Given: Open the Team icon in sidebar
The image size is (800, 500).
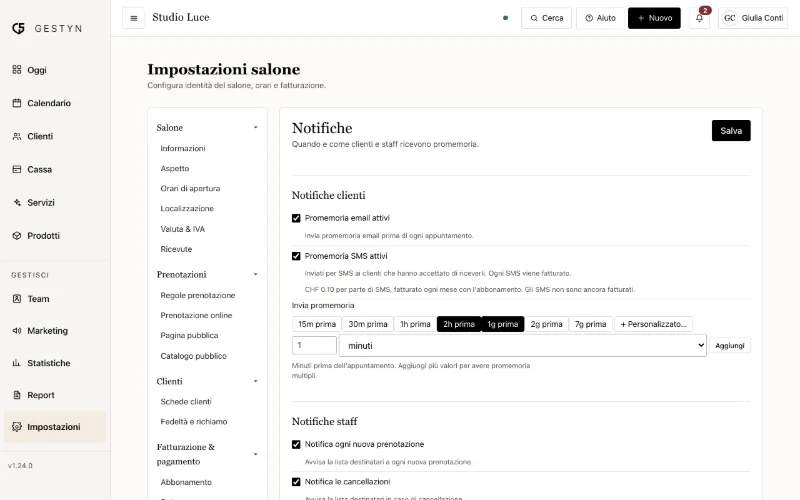Looking at the screenshot, I should coord(17,298).
